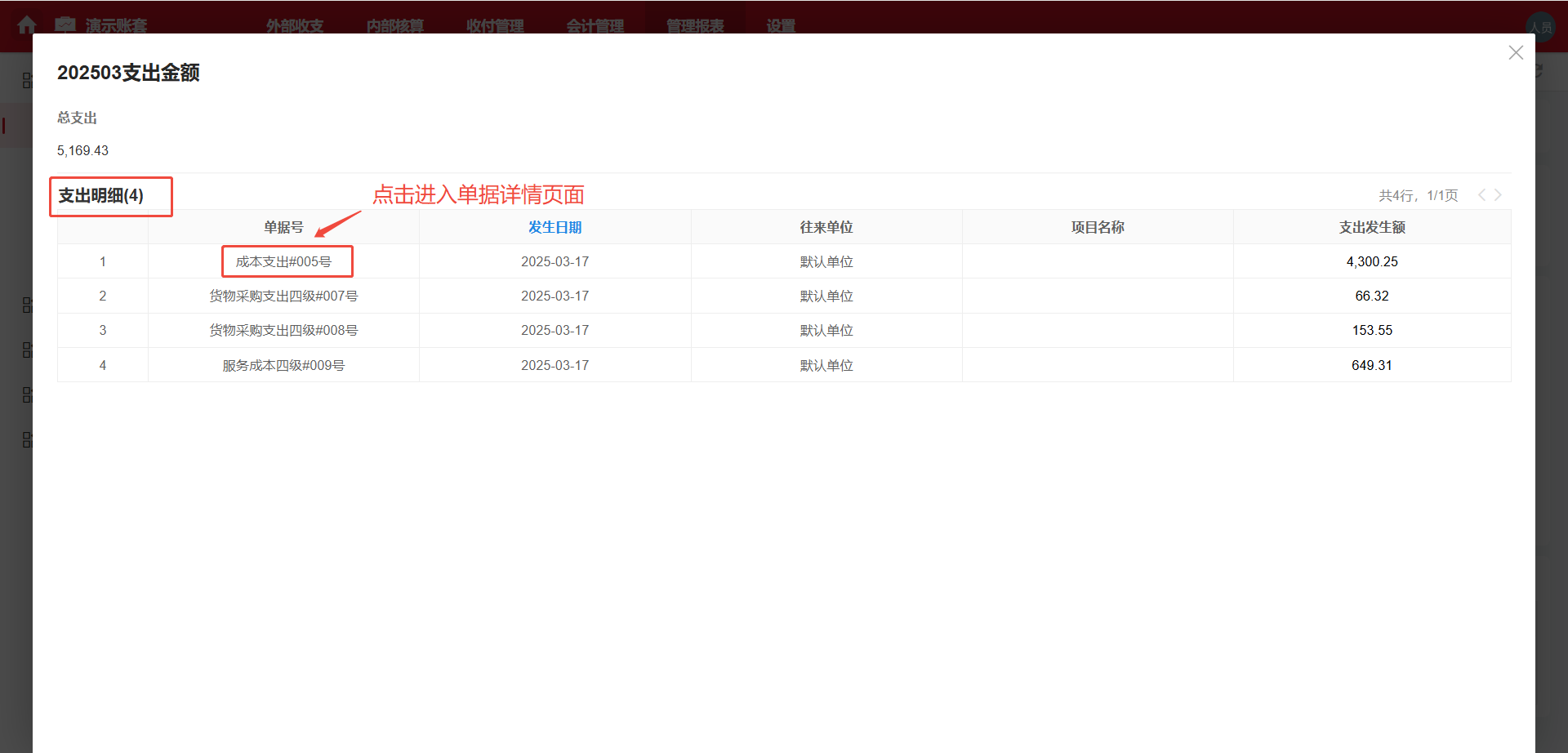
Task: Click the account set icon beside 演示账套
Action: tap(65, 25)
